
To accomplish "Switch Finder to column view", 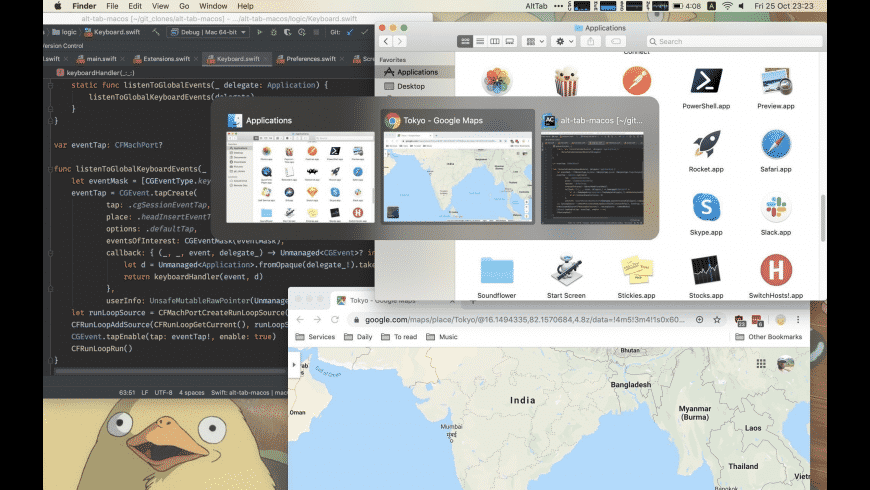I will pos(494,41).
